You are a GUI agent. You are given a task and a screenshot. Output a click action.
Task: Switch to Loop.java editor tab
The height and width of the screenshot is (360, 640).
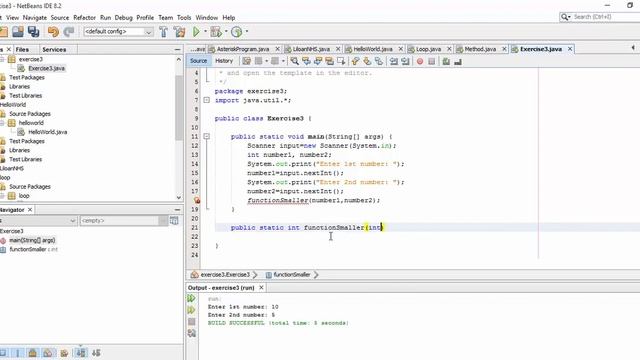click(x=428, y=49)
